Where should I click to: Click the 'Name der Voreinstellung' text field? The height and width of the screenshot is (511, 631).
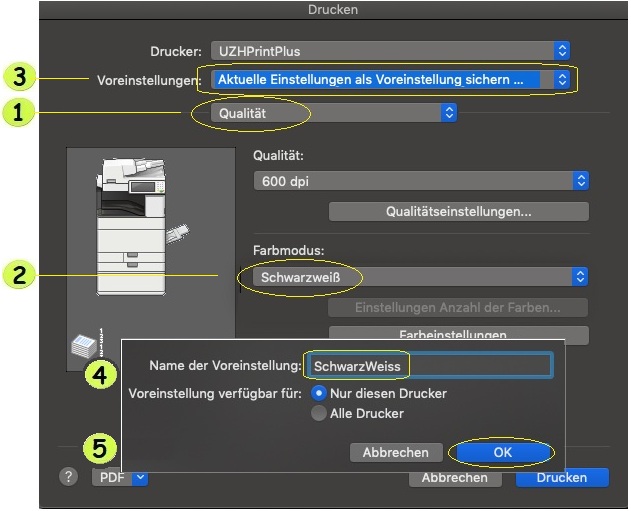click(429, 366)
